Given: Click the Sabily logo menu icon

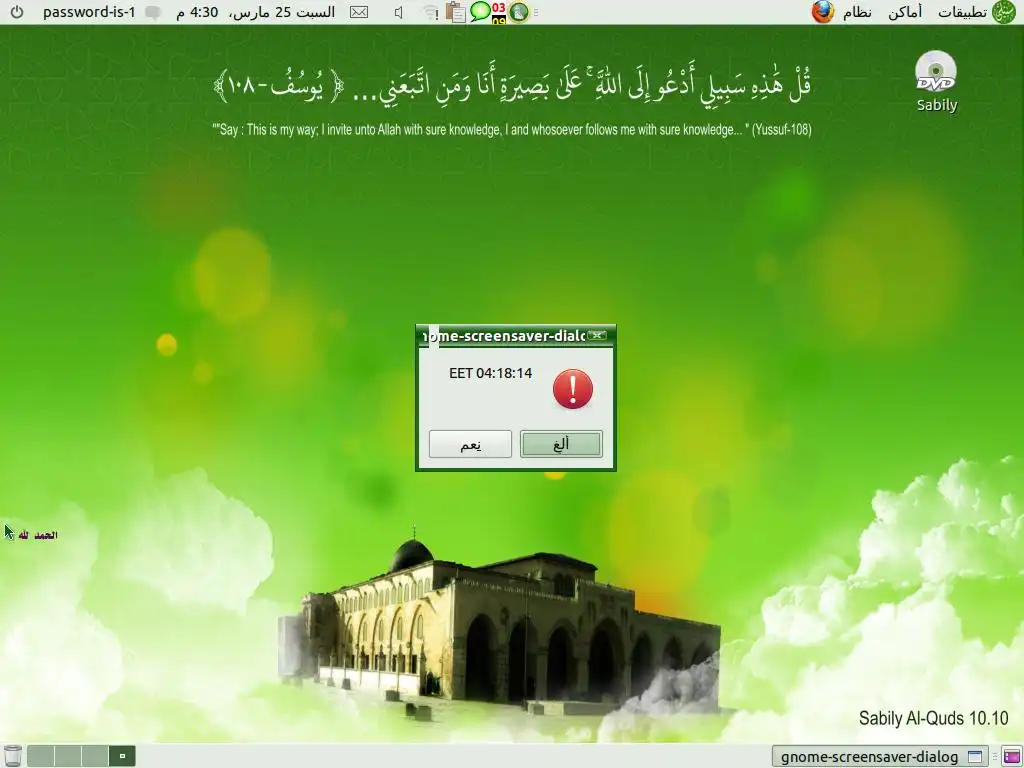Looking at the screenshot, I should click(x=1004, y=12).
